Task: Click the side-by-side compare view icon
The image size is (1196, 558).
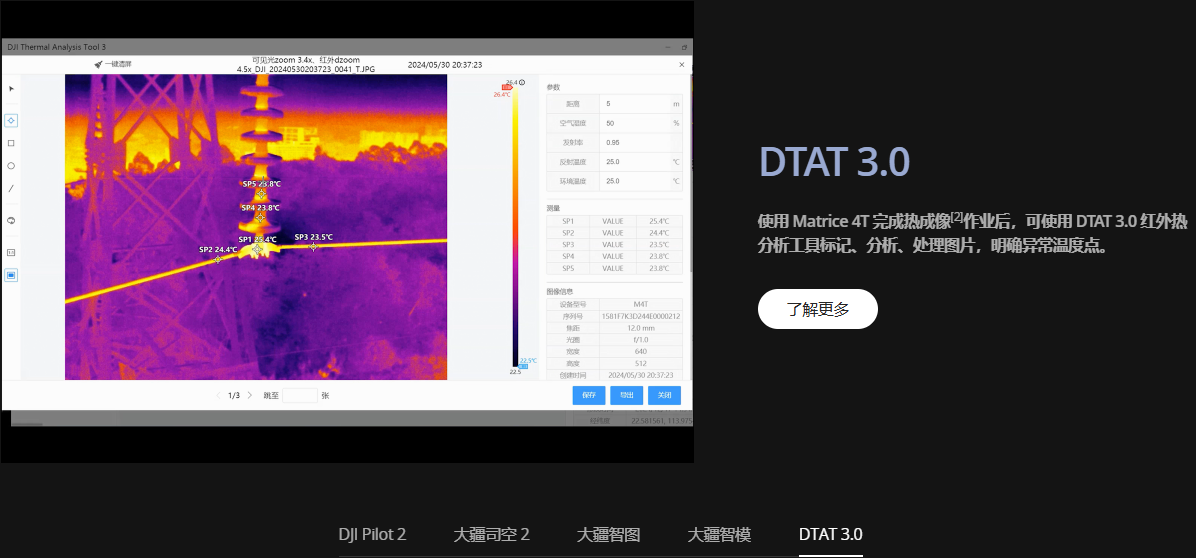Action: tap(11, 252)
